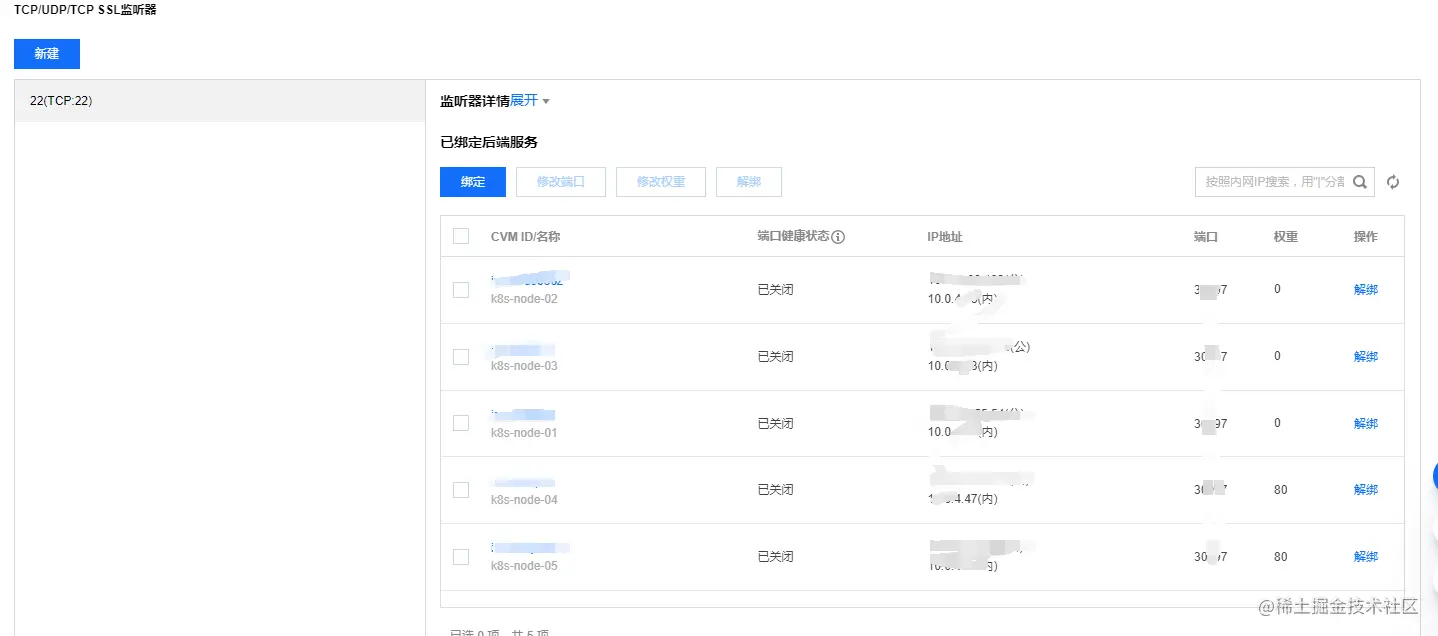Screen dimensions: 1438x636
Task: Toggle the select-all checkbox in table header
Action: point(461,237)
